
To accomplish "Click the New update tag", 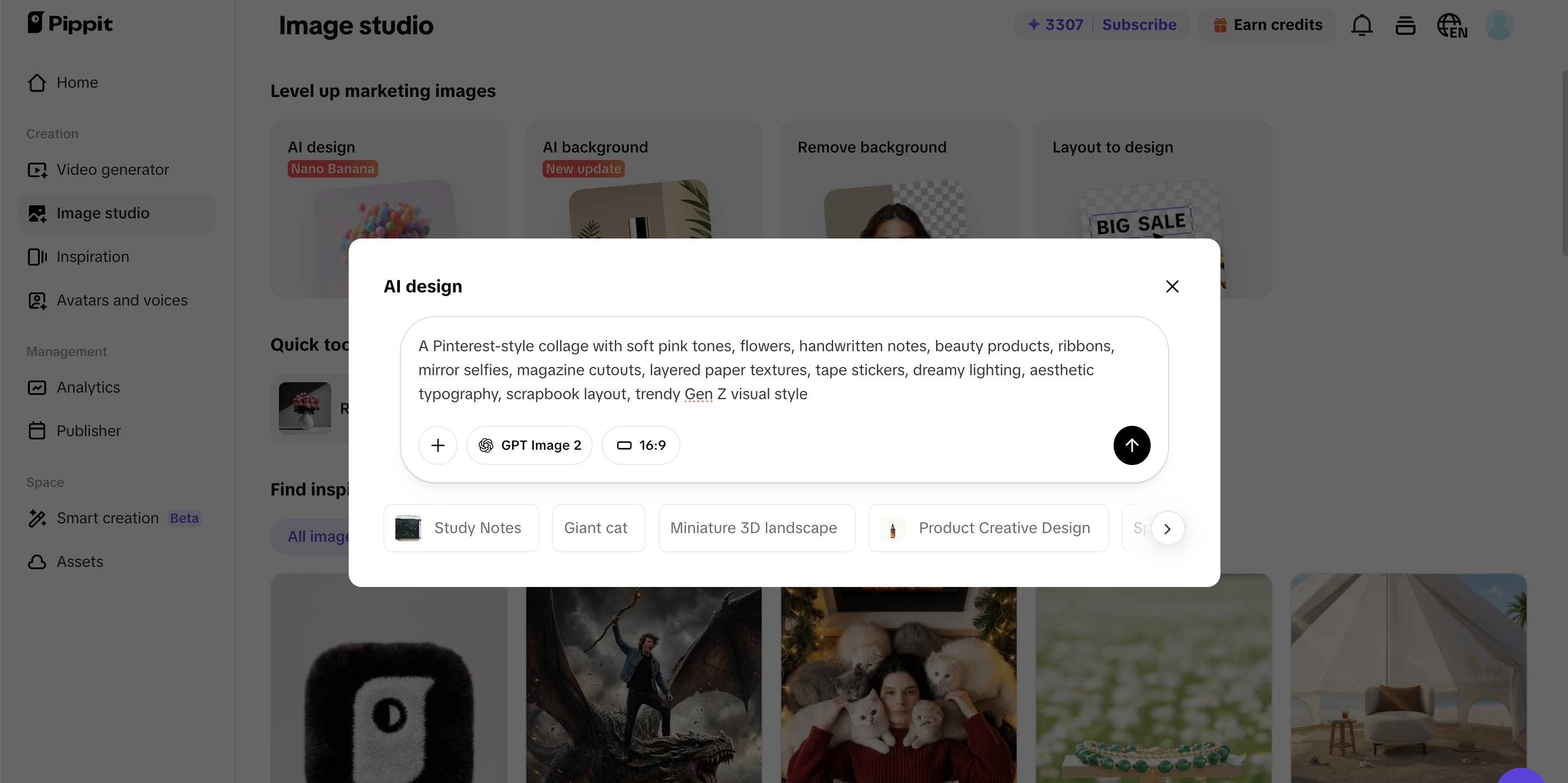I will (x=583, y=168).
